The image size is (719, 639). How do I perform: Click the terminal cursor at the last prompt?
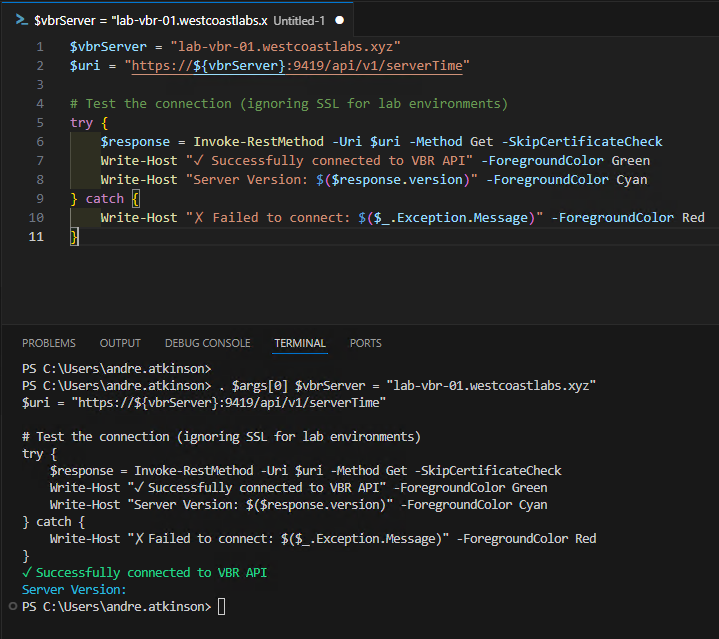click(x=222, y=607)
